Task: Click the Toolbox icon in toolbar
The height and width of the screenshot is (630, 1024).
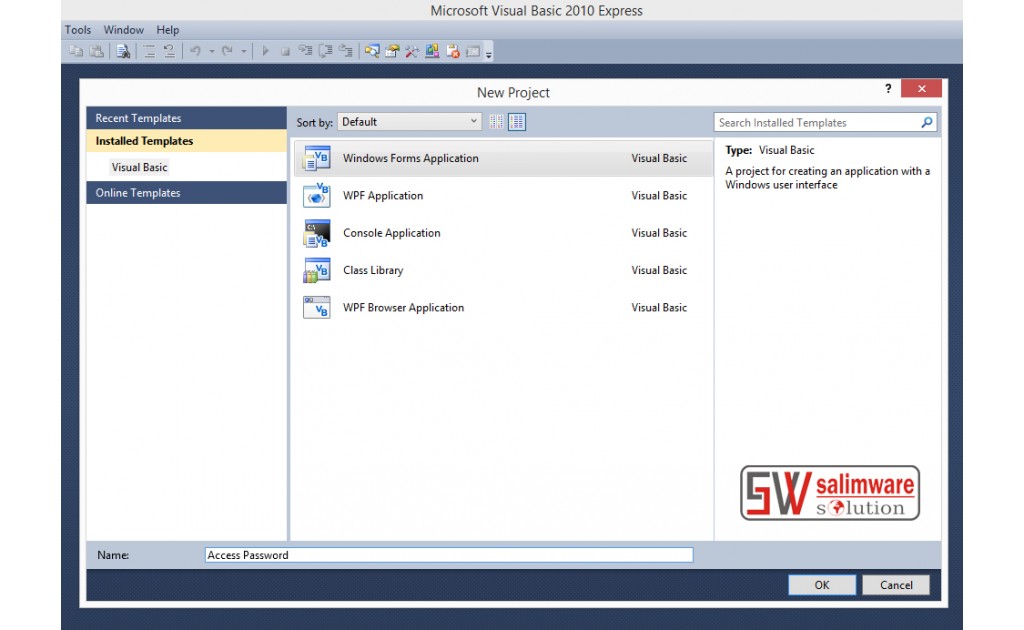Action: (x=412, y=51)
